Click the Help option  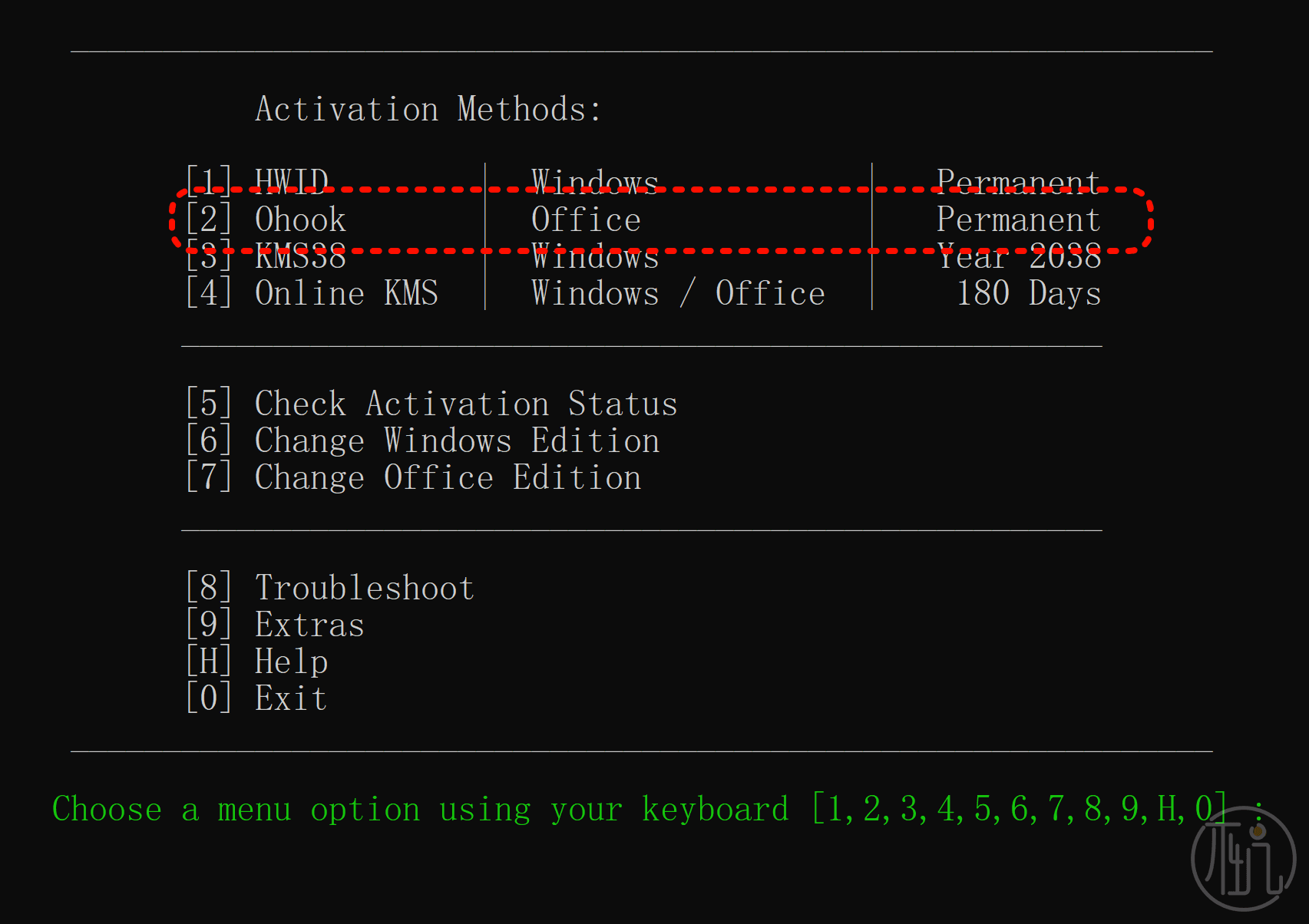pos(290,662)
